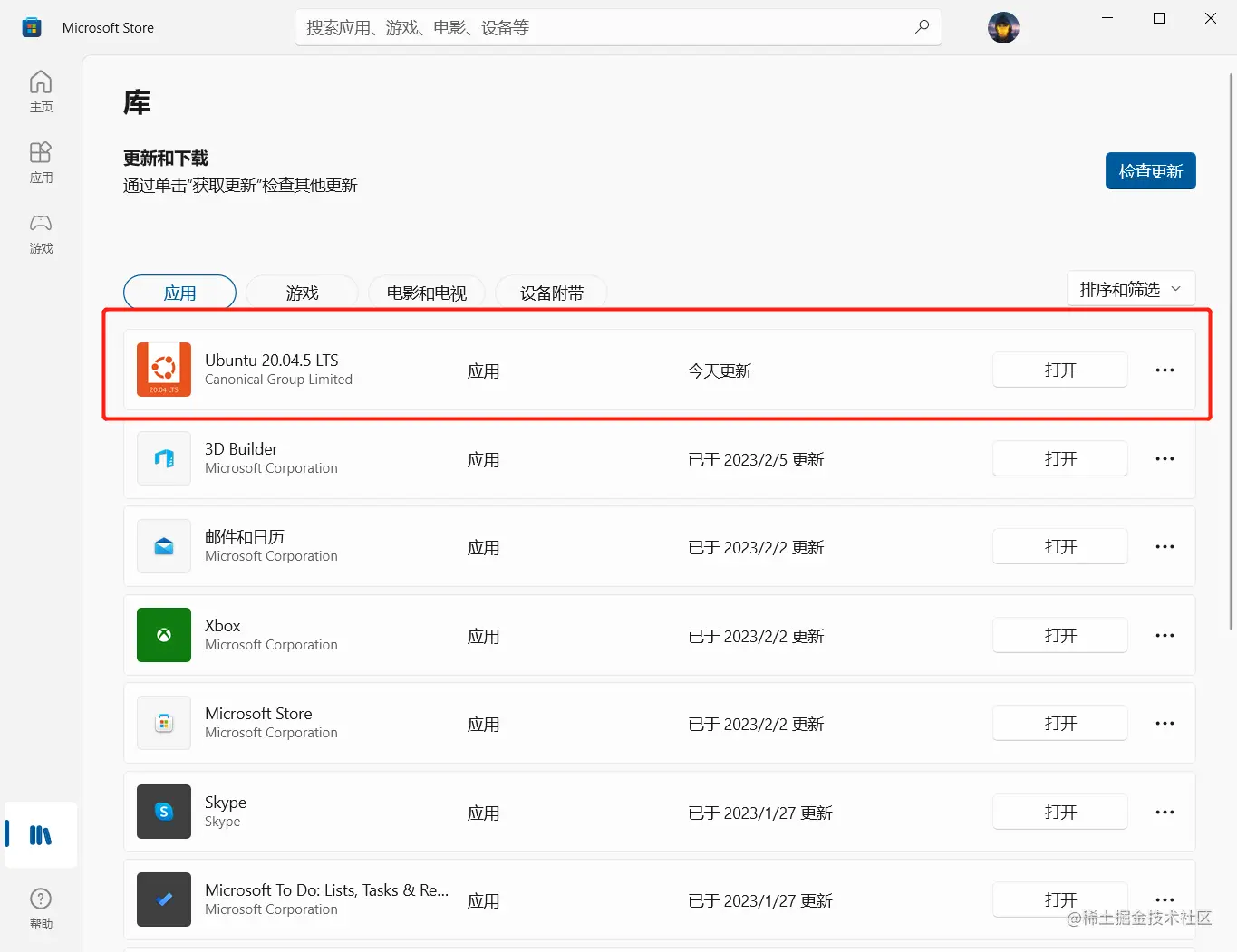The image size is (1237, 952).
Task: Open 3D Builder with 打开 button
Action: [x=1060, y=458]
